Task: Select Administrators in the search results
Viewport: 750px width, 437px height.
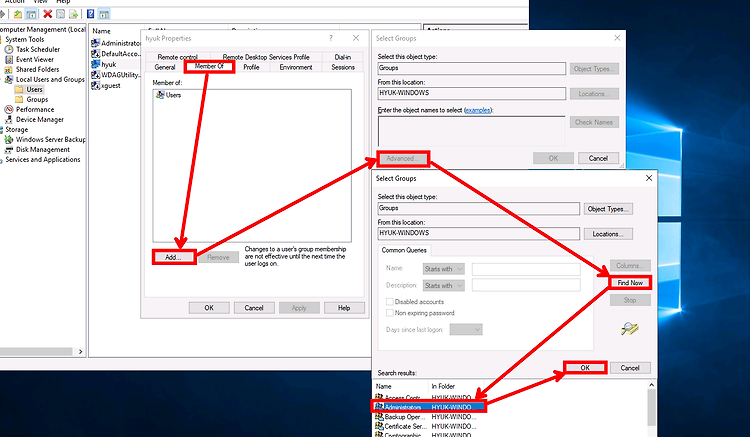Action: [x=428, y=407]
